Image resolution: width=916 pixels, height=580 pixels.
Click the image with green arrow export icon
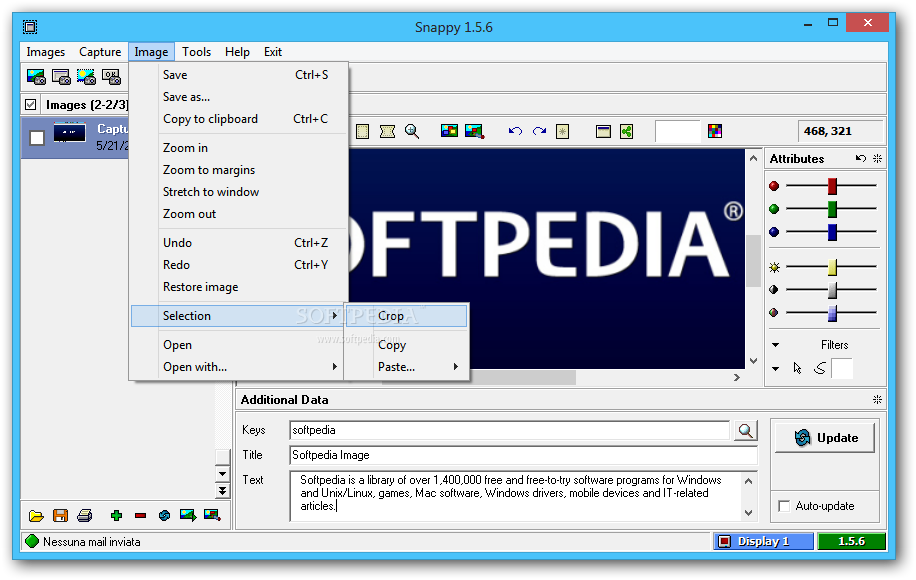188,515
